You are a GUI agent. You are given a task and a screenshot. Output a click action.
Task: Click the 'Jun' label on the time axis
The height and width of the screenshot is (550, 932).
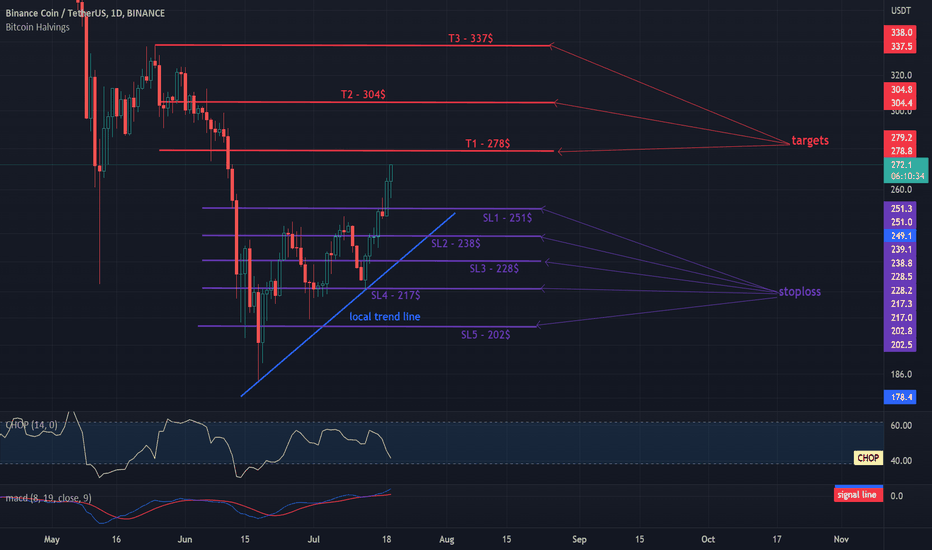(x=185, y=540)
